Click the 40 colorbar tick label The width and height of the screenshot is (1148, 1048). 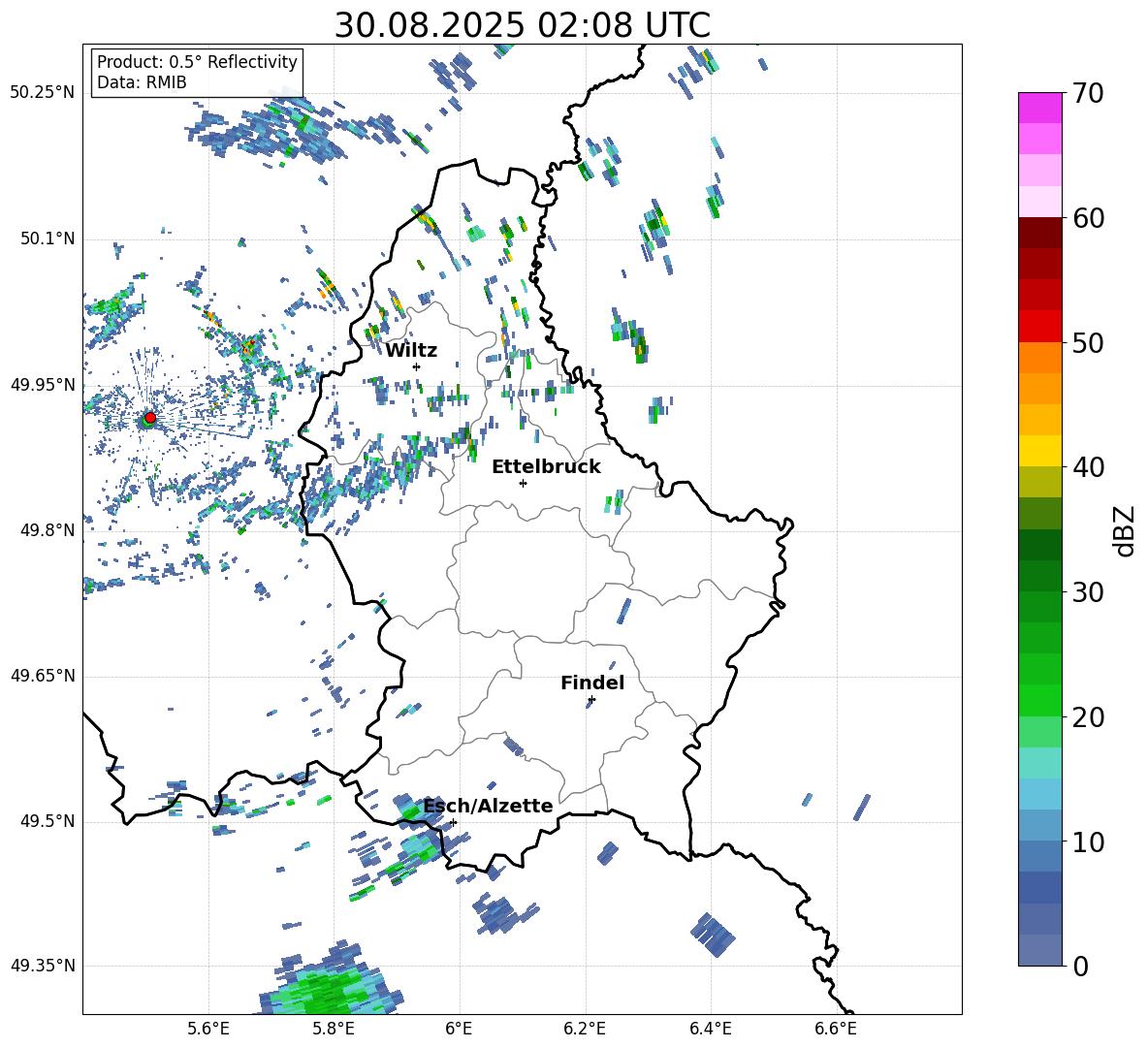click(x=1088, y=467)
